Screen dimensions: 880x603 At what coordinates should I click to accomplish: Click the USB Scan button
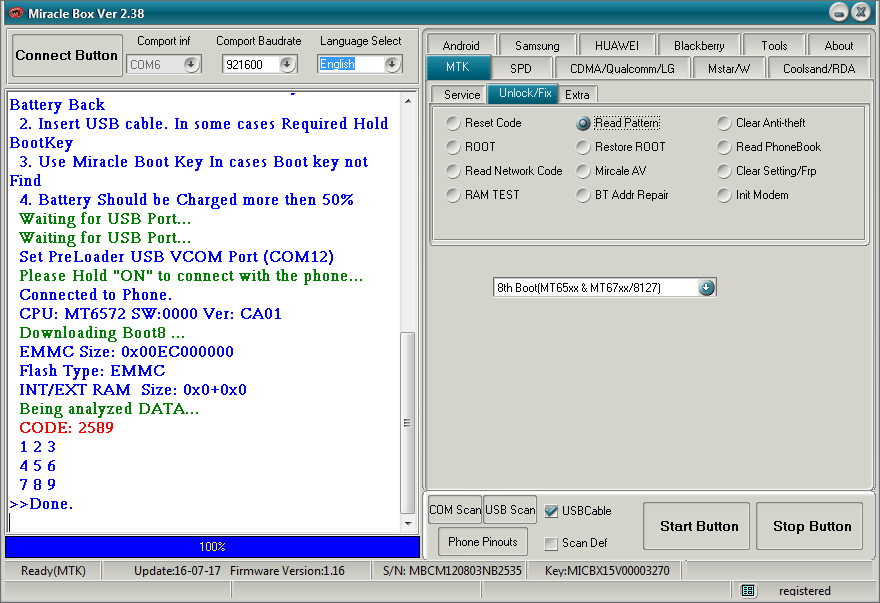click(x=510, y=510)
